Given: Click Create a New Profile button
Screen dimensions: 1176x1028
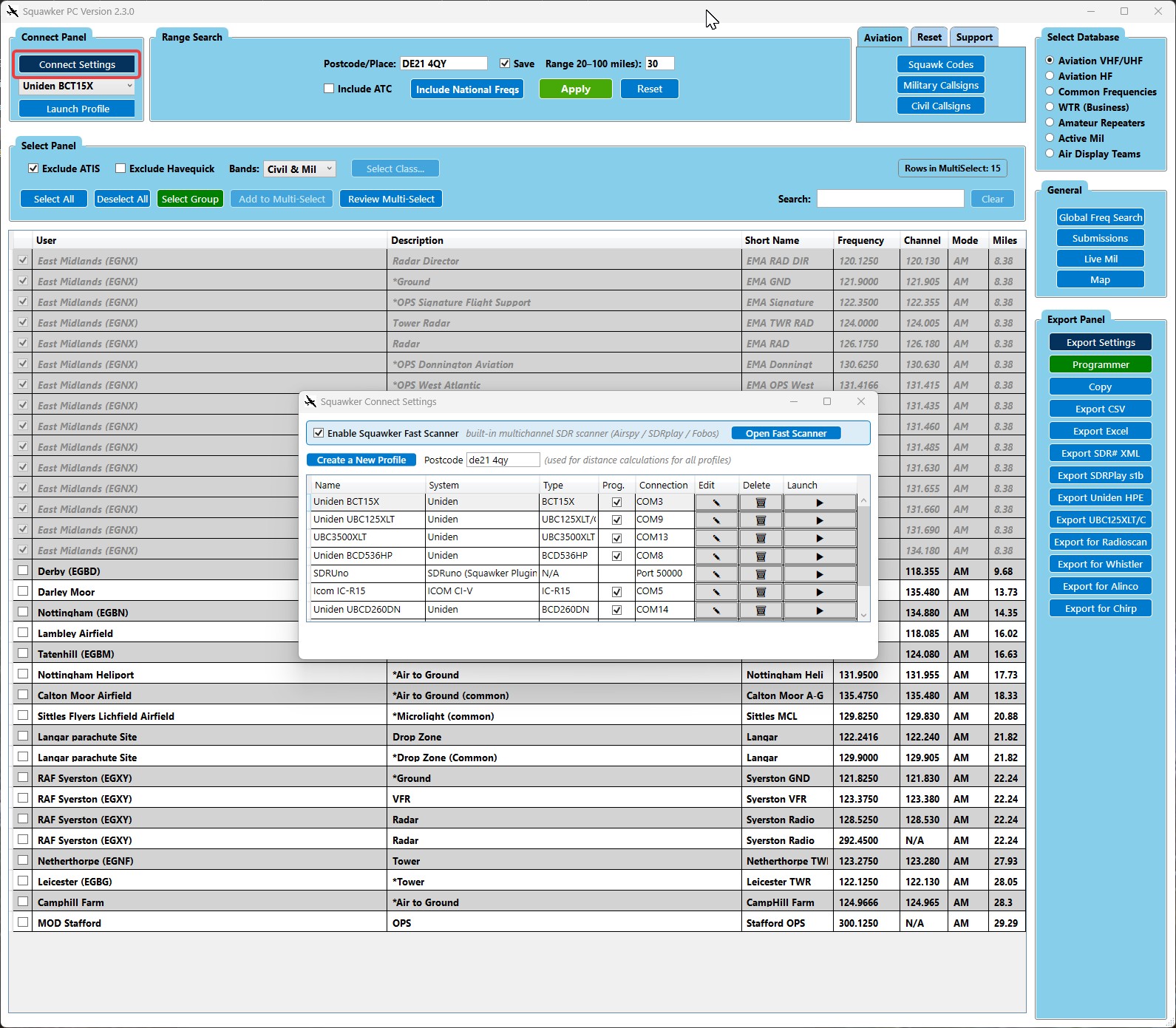Looking at the screenshot, I should click(361, 460).
